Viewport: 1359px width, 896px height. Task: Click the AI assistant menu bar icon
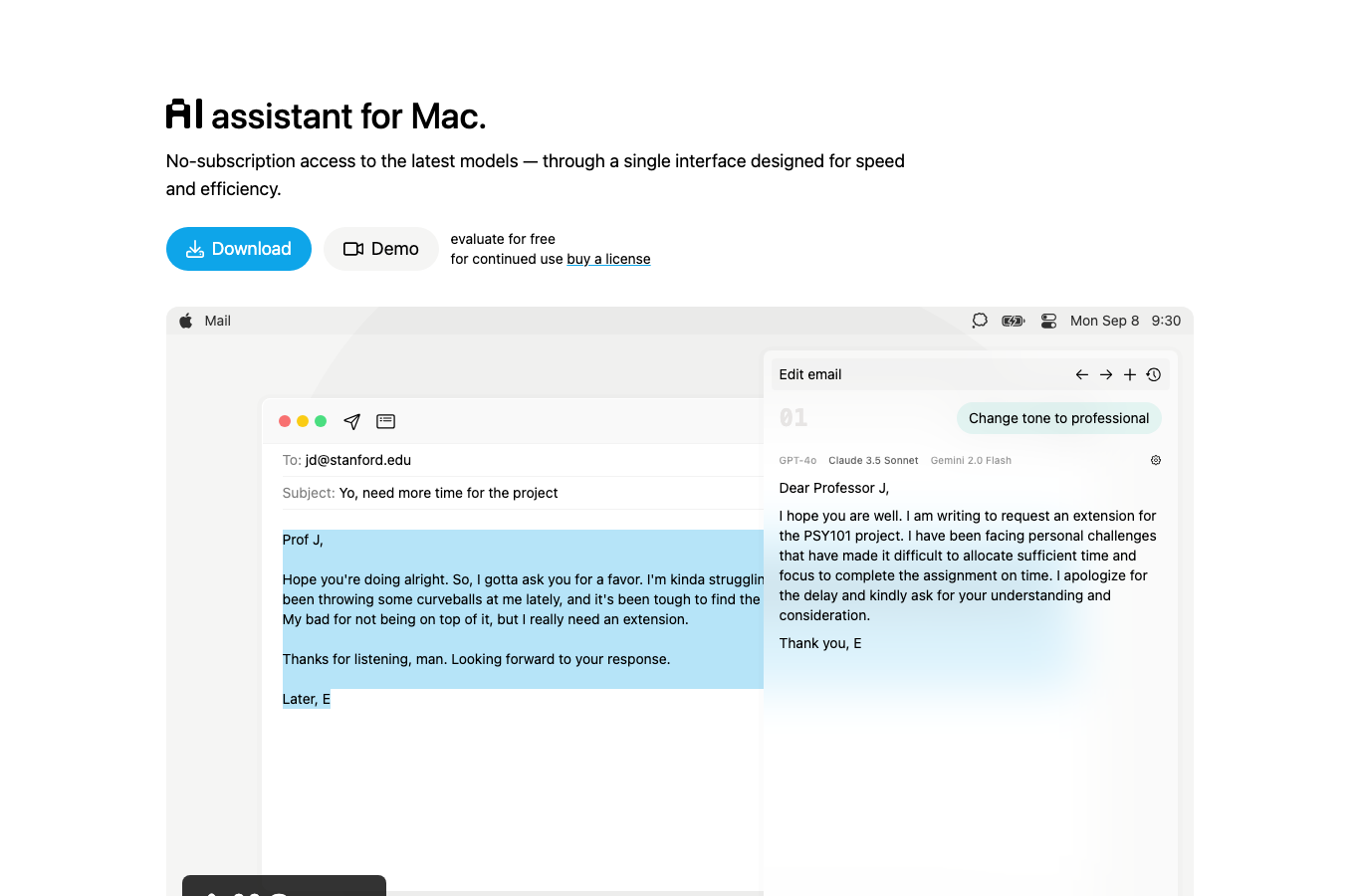point(980,321)
